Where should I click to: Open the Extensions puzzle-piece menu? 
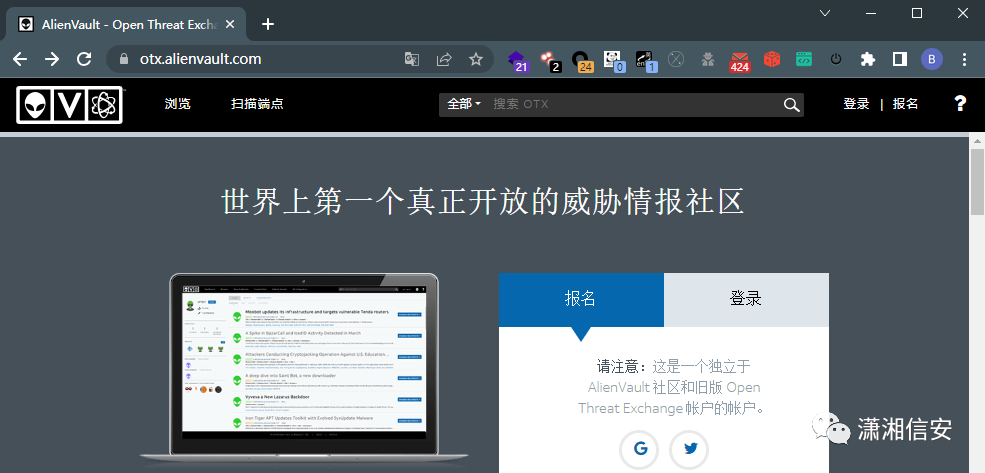[868, 59]
